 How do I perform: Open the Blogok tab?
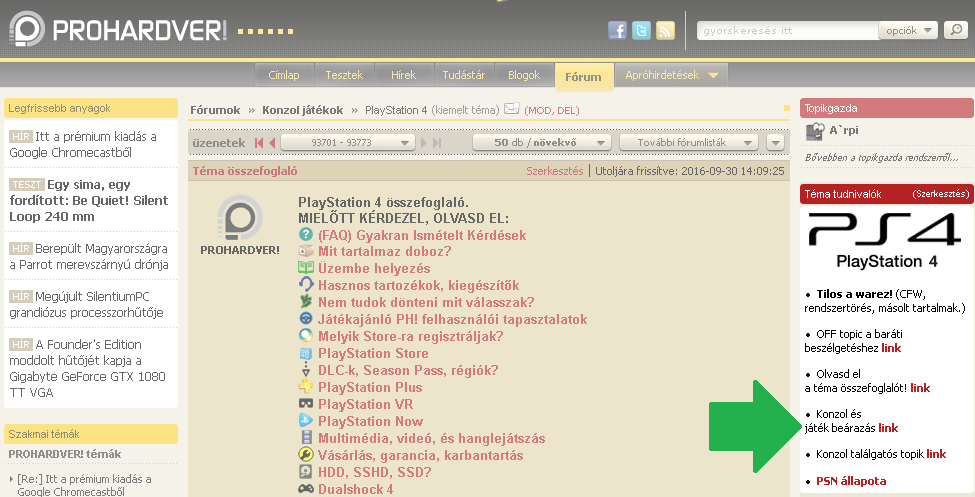[524, 75]
